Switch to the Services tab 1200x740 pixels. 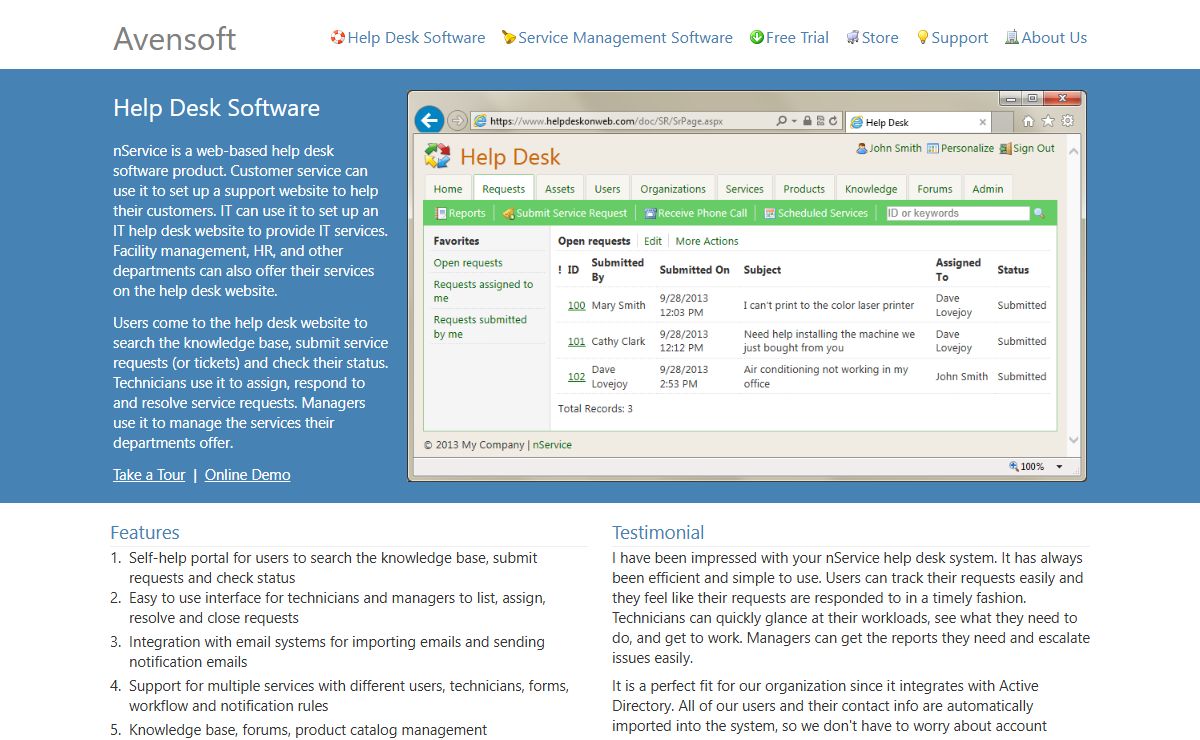745,188
